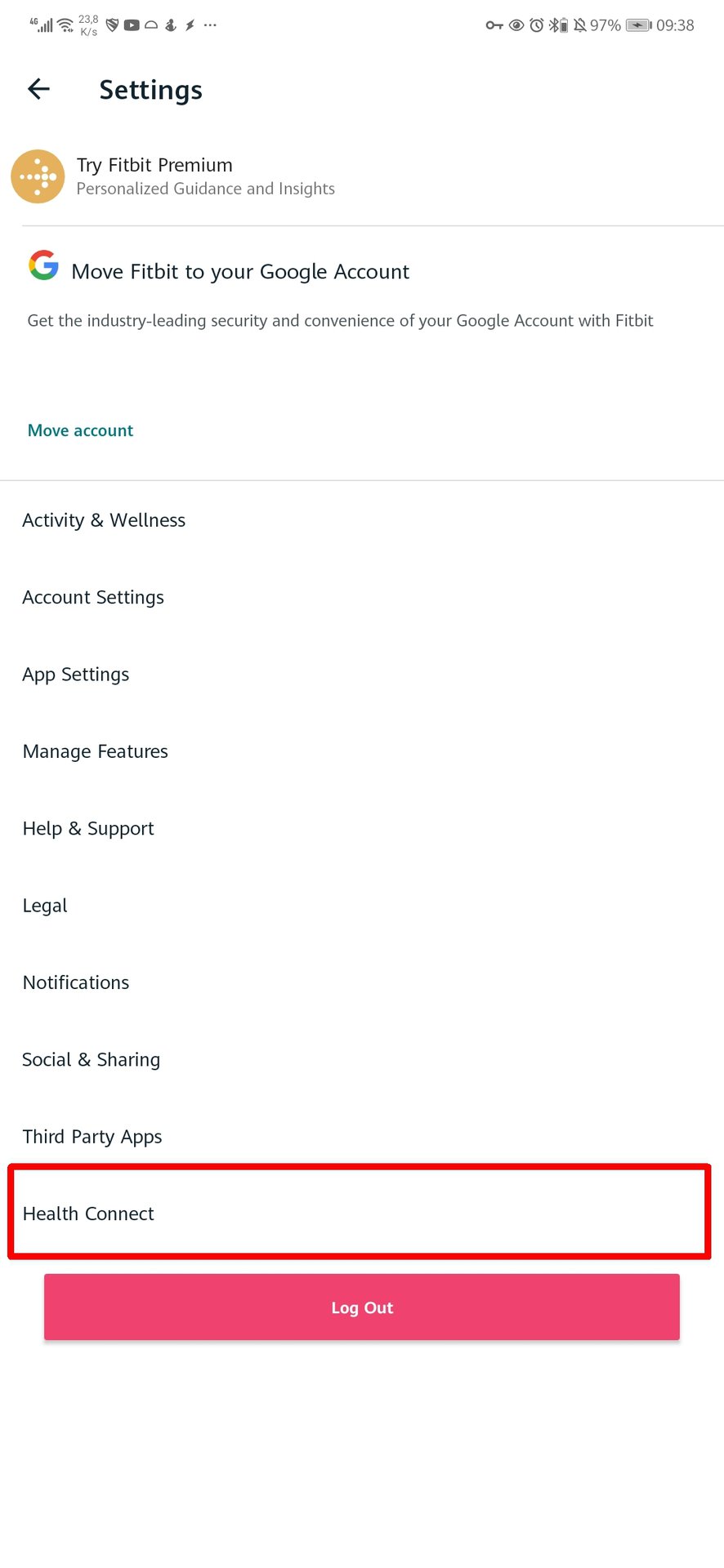Tap the YouTube notification icon
This screenshot has width=724, height=1568.
click(x=132, y=25)
